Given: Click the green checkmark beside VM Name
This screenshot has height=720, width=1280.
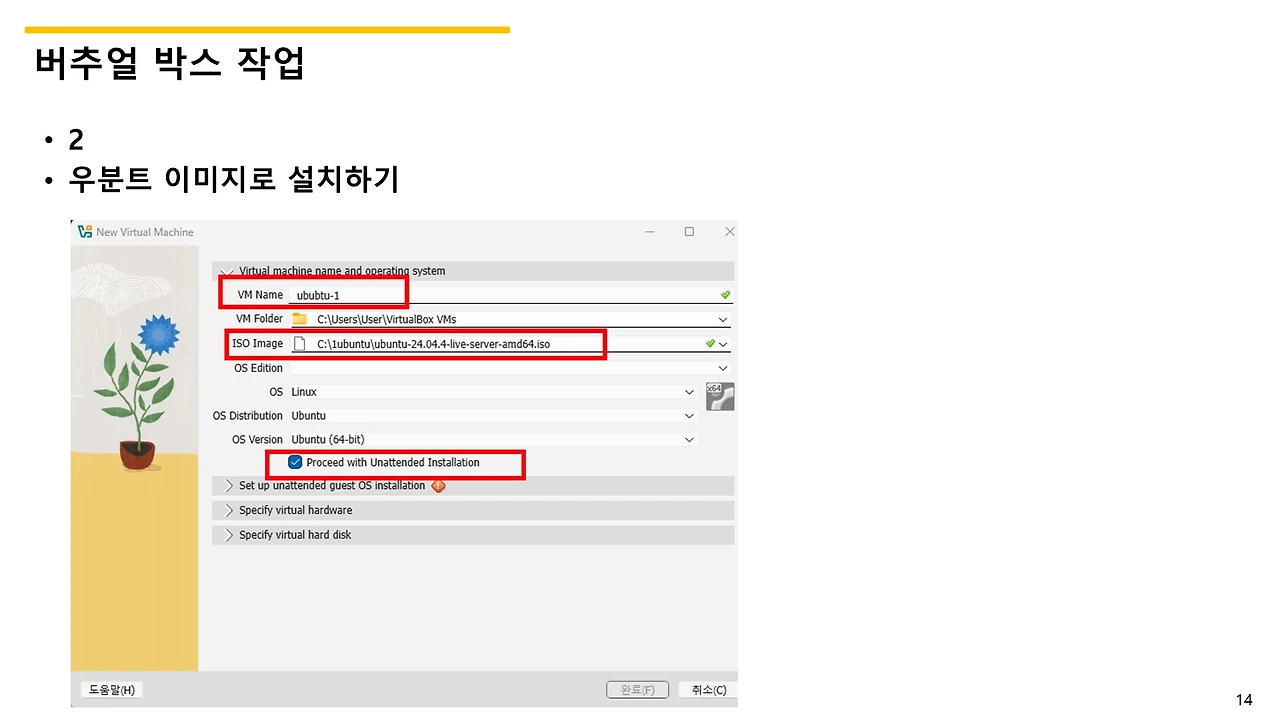Looking at the screenshot, I should pyautogui.click(x=725, y=294).
